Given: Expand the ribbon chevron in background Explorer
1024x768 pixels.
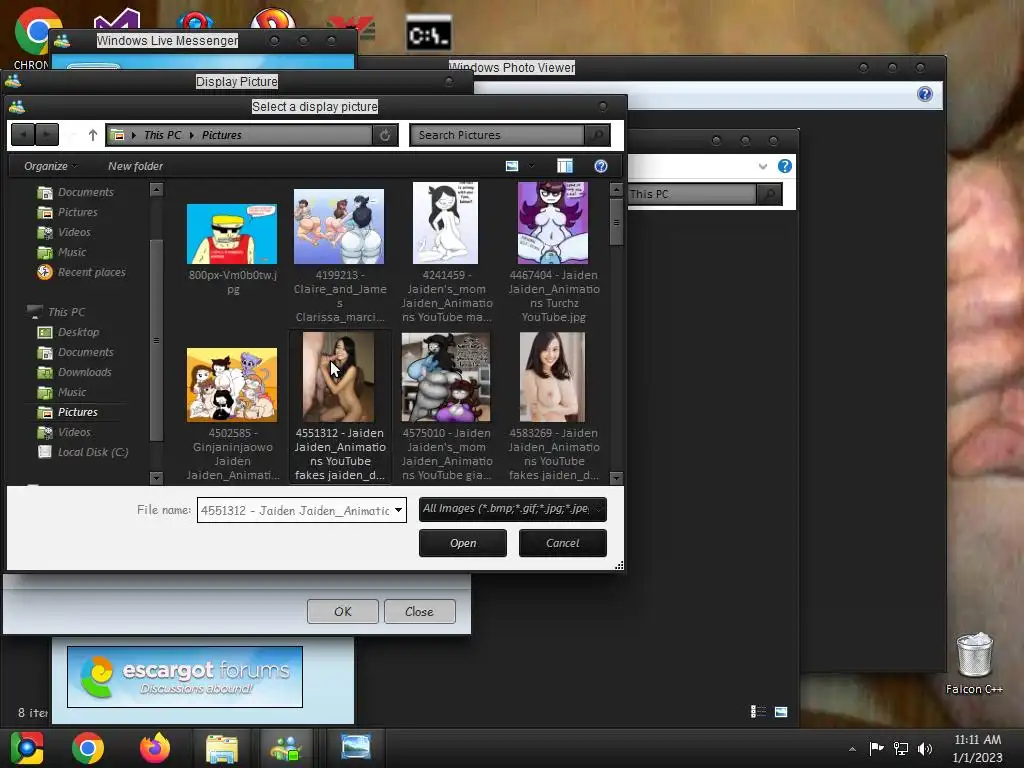Looking at the screenshot, I should click(763, 166).
